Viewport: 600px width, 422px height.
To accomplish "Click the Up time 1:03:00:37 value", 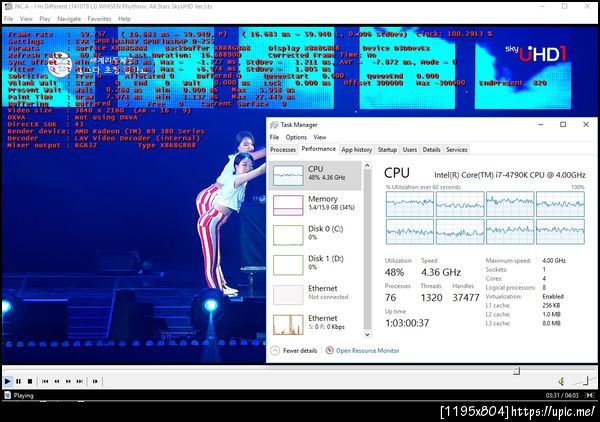I will pyautogui.click(x=407, y=323).
